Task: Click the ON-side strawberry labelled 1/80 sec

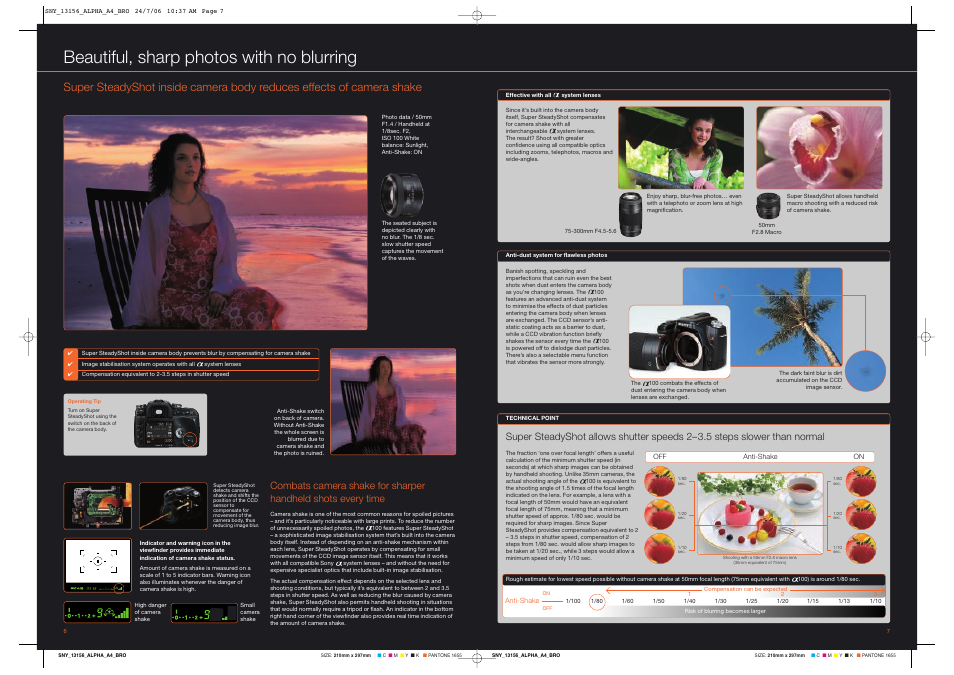Action: click(x=861, y=481)
